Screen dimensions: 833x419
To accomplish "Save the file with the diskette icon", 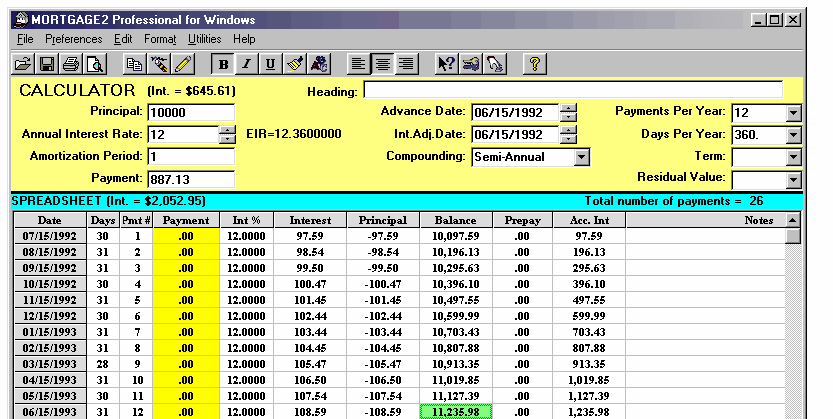I will point(47,64).
